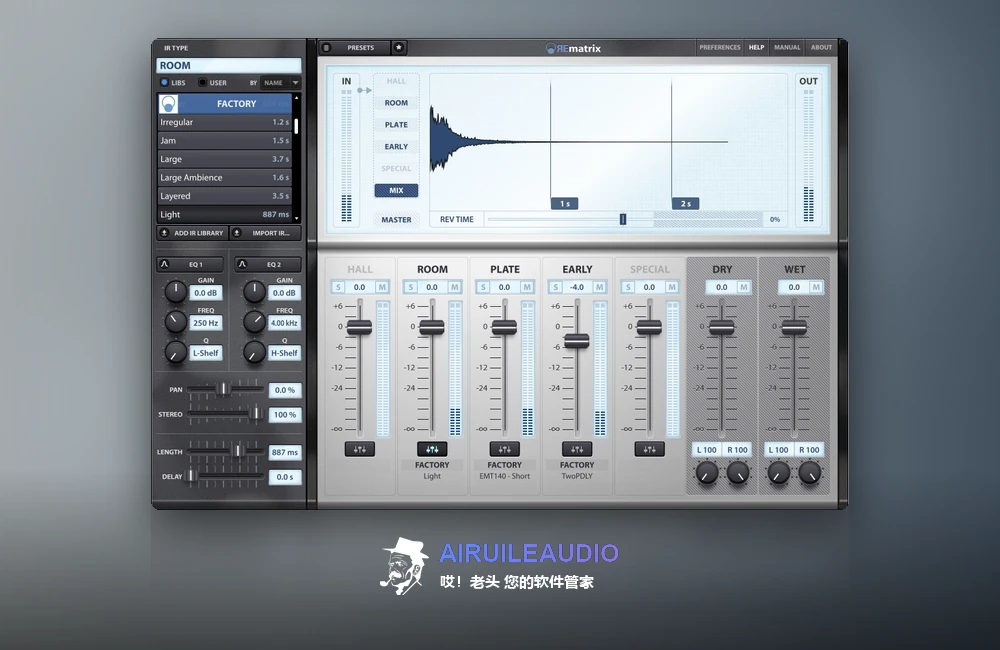Open the ABOUT menu item
The height and width of the screenshot is (650, 1000).
821,47
